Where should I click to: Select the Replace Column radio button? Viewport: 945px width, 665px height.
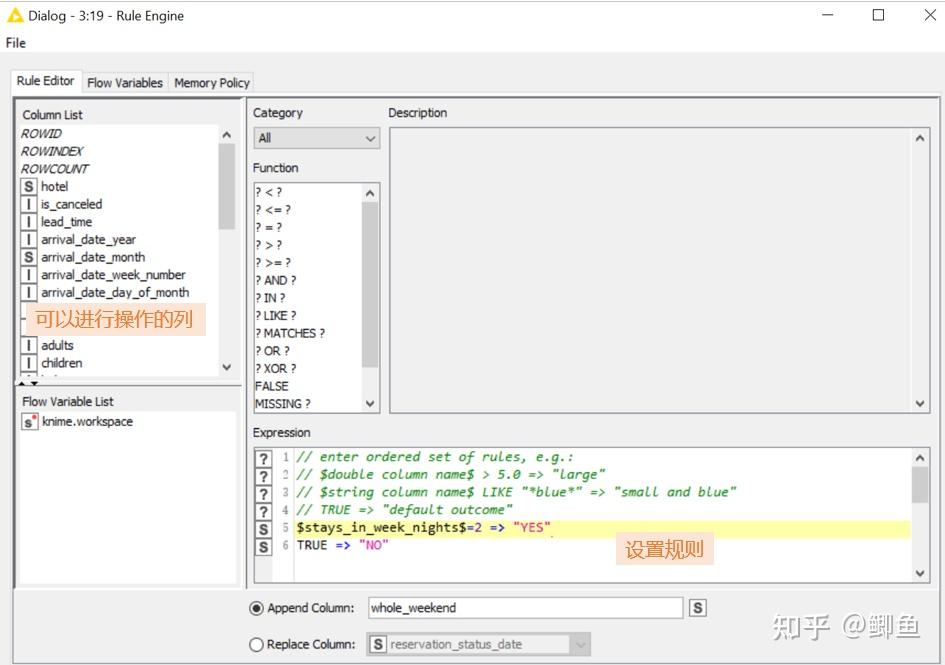[256, 645]
